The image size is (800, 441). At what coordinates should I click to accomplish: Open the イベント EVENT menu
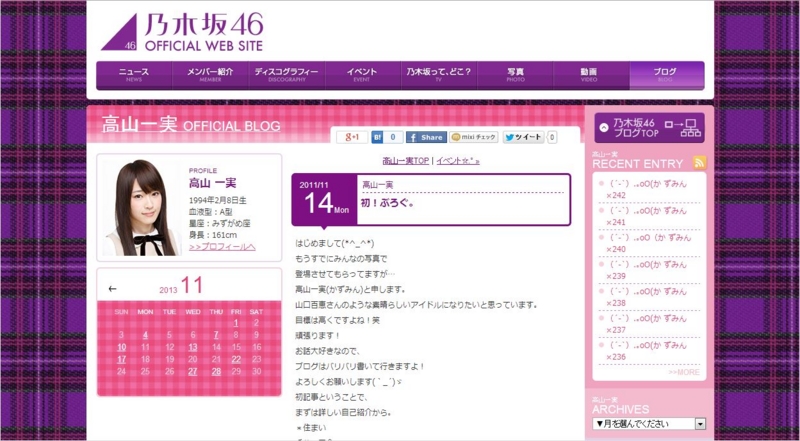point(362,76)
